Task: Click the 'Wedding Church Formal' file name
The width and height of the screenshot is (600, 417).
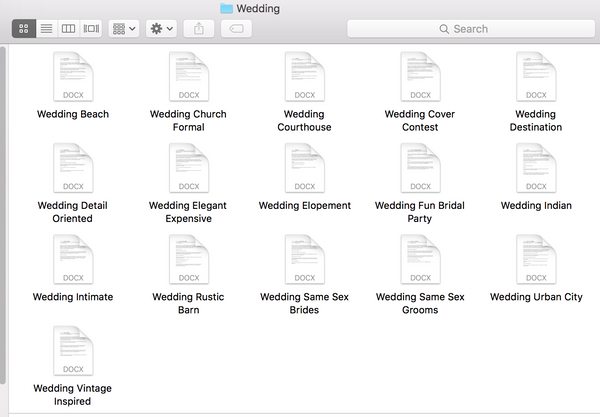Action: click(188, 121)
